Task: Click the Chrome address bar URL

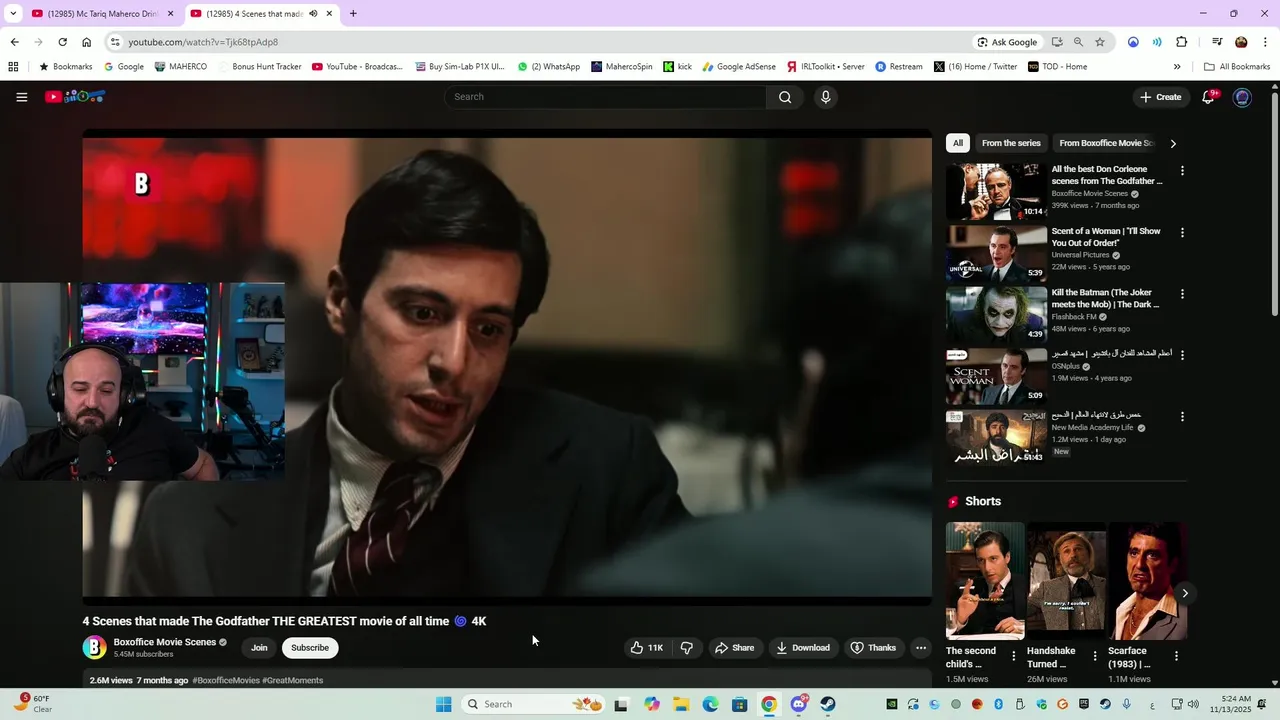Action: pos(203,42)
